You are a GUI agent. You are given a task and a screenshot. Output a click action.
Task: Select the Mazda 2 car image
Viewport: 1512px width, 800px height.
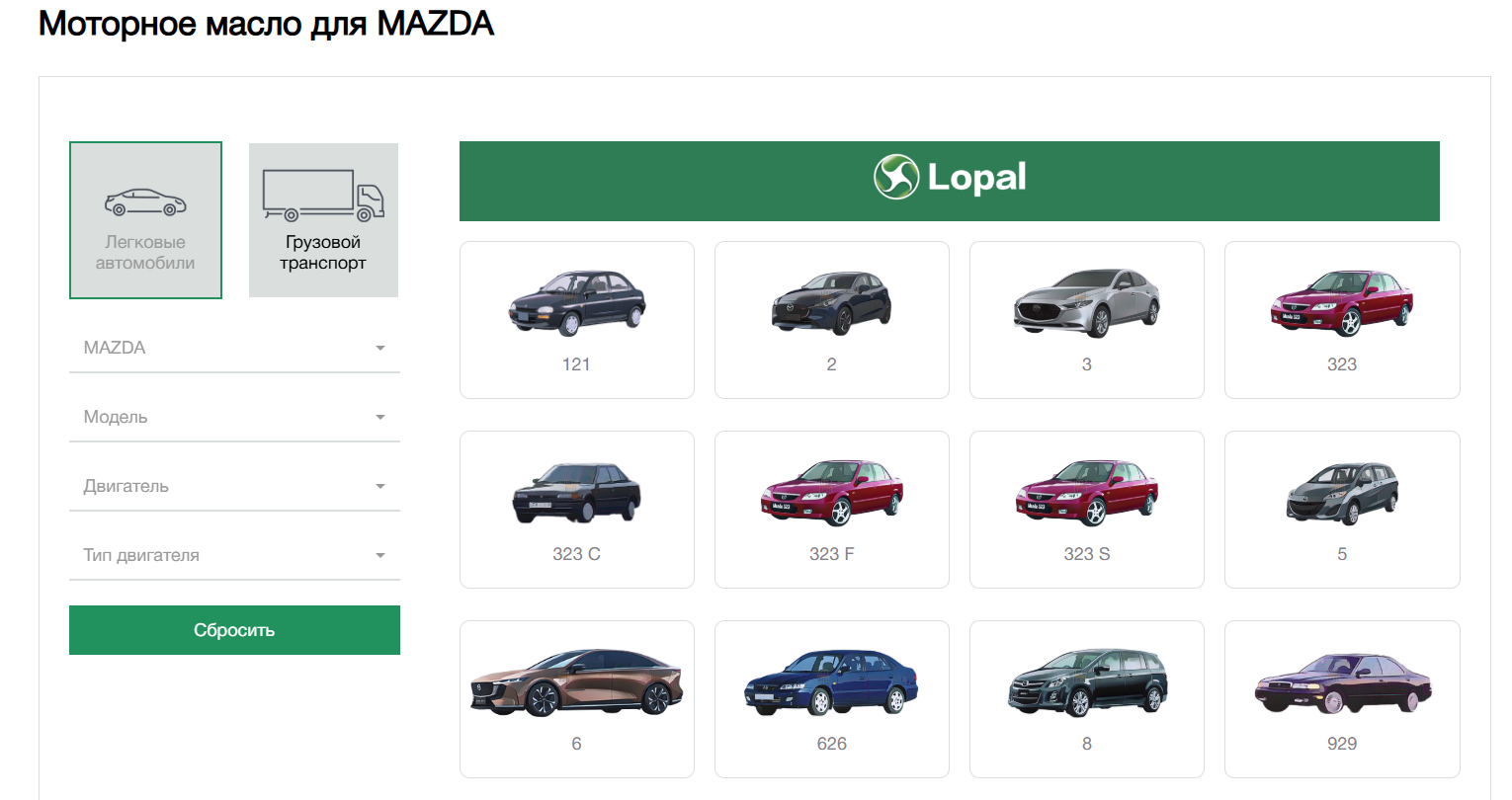[x=831, y=304]
